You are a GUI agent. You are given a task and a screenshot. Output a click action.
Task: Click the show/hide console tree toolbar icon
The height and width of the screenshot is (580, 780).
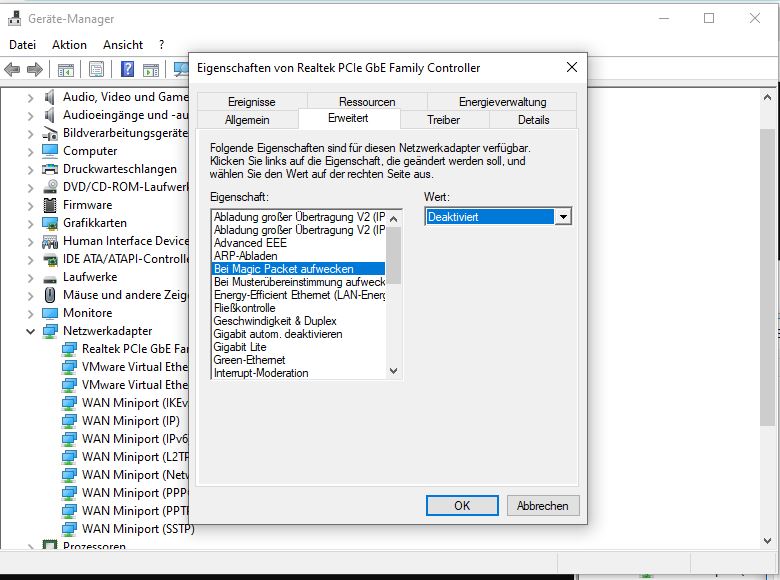click(x=66, y=70)
